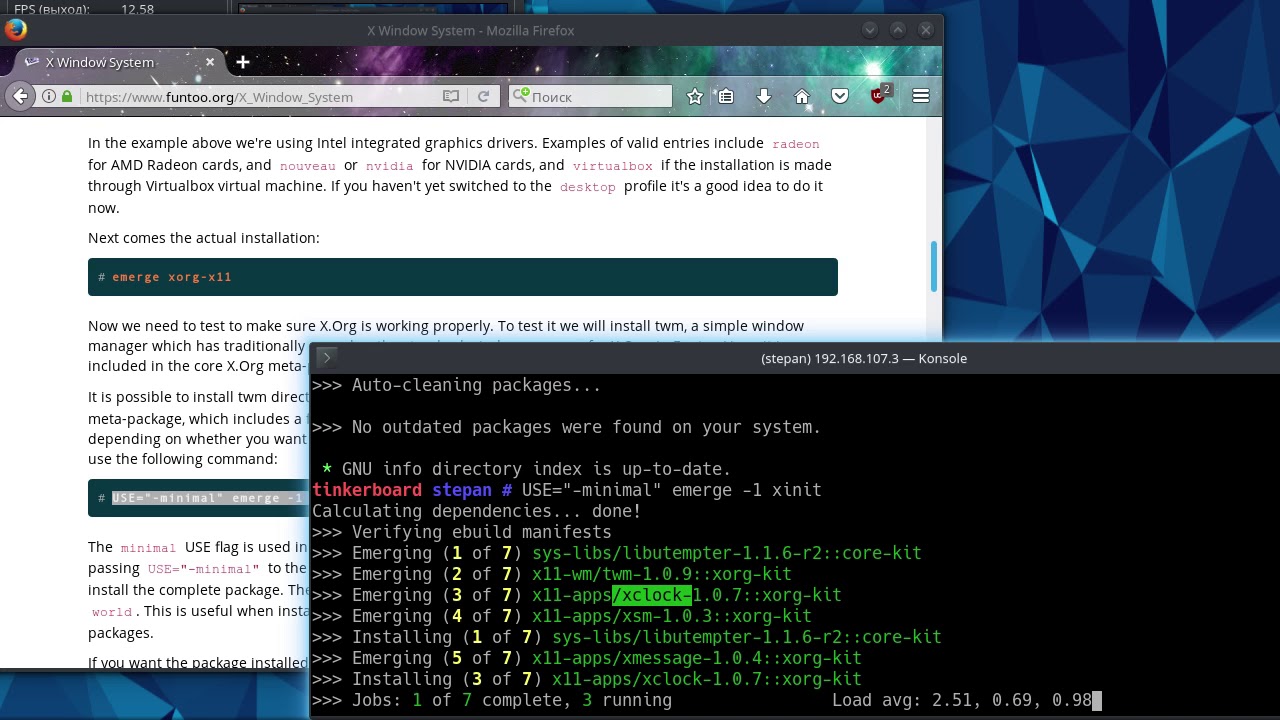This screenshot has height=720, width=1280.
Task: Click the 'desktop' profile code word
Action: [x=588, y=187]
